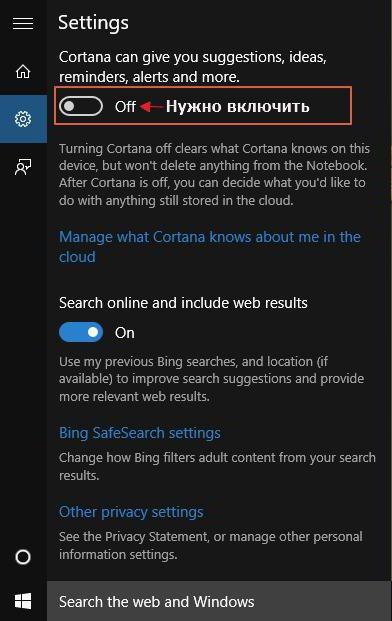Disable the Search online and web results toggle
The image size is (392, 621).
81,332
